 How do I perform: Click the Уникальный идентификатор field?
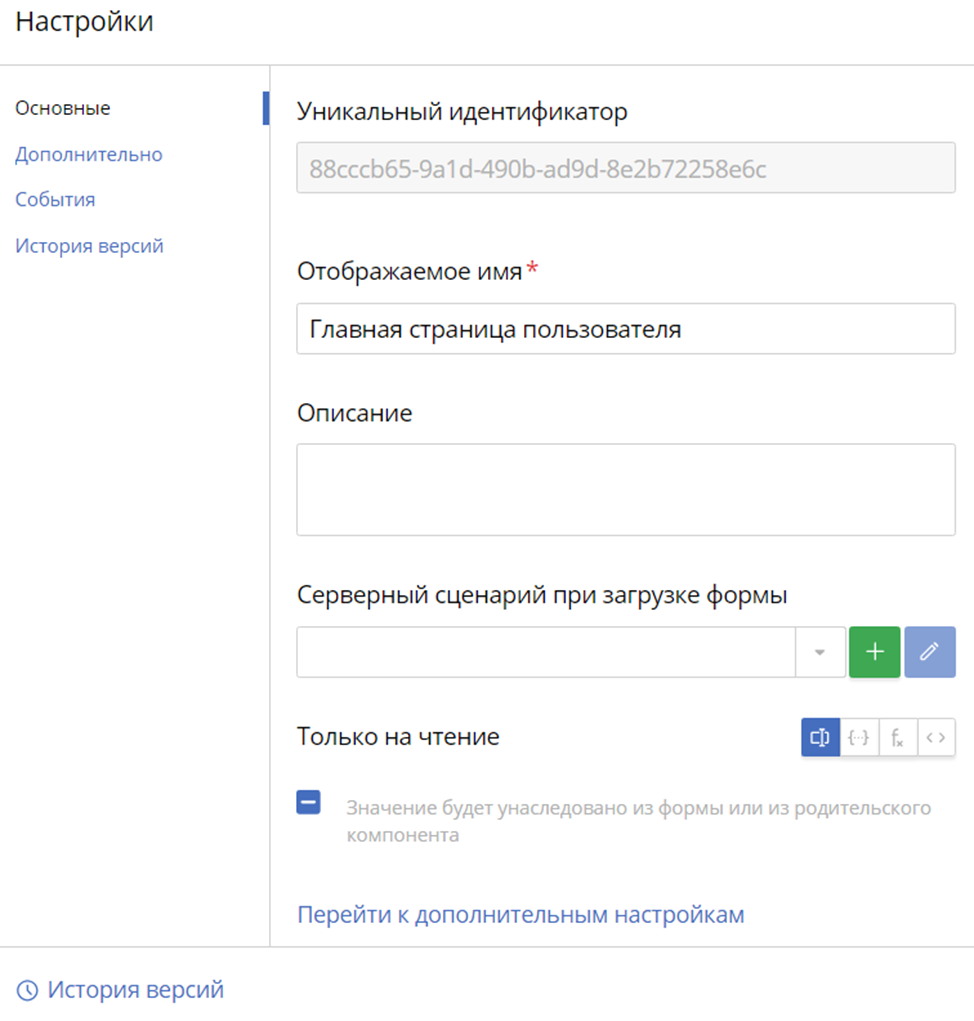[x=626, y=167]
